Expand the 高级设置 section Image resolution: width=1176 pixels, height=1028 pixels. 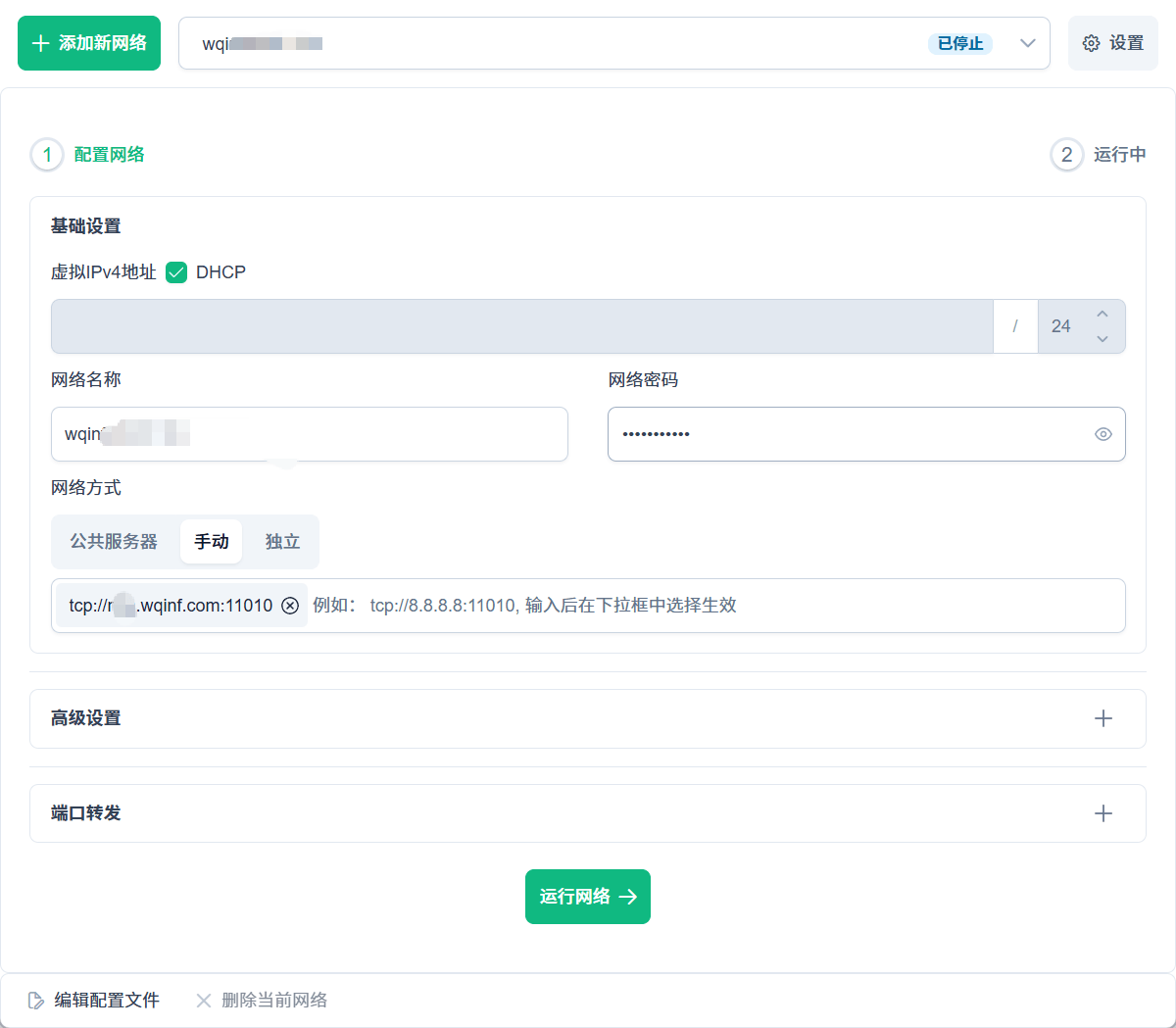[x=1102, y=718]
